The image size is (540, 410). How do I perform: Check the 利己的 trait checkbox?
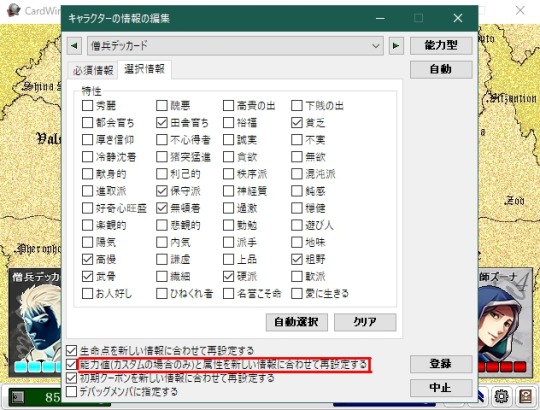point(162,174)
